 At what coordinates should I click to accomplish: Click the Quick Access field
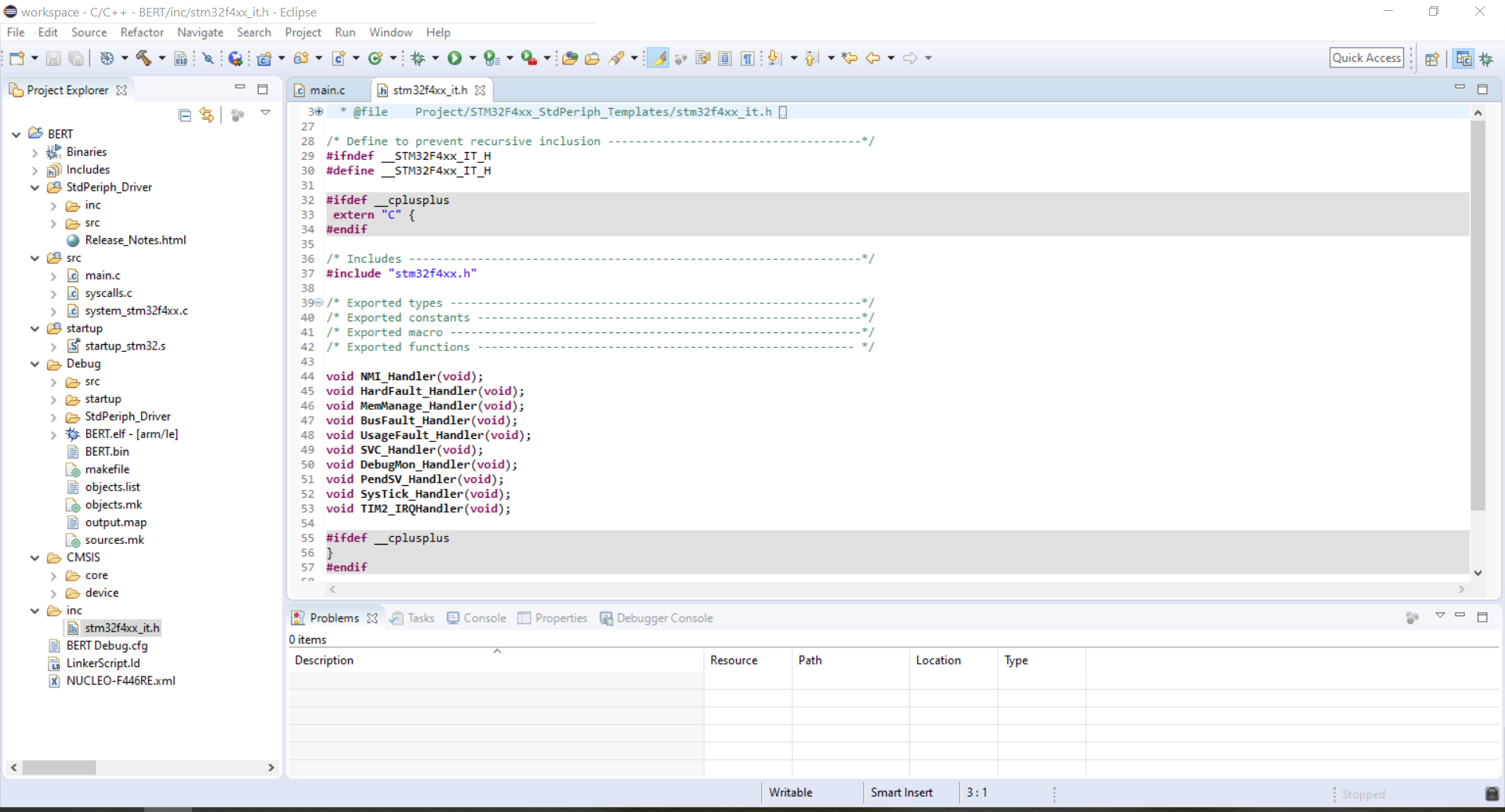(x=1366, y=58)
